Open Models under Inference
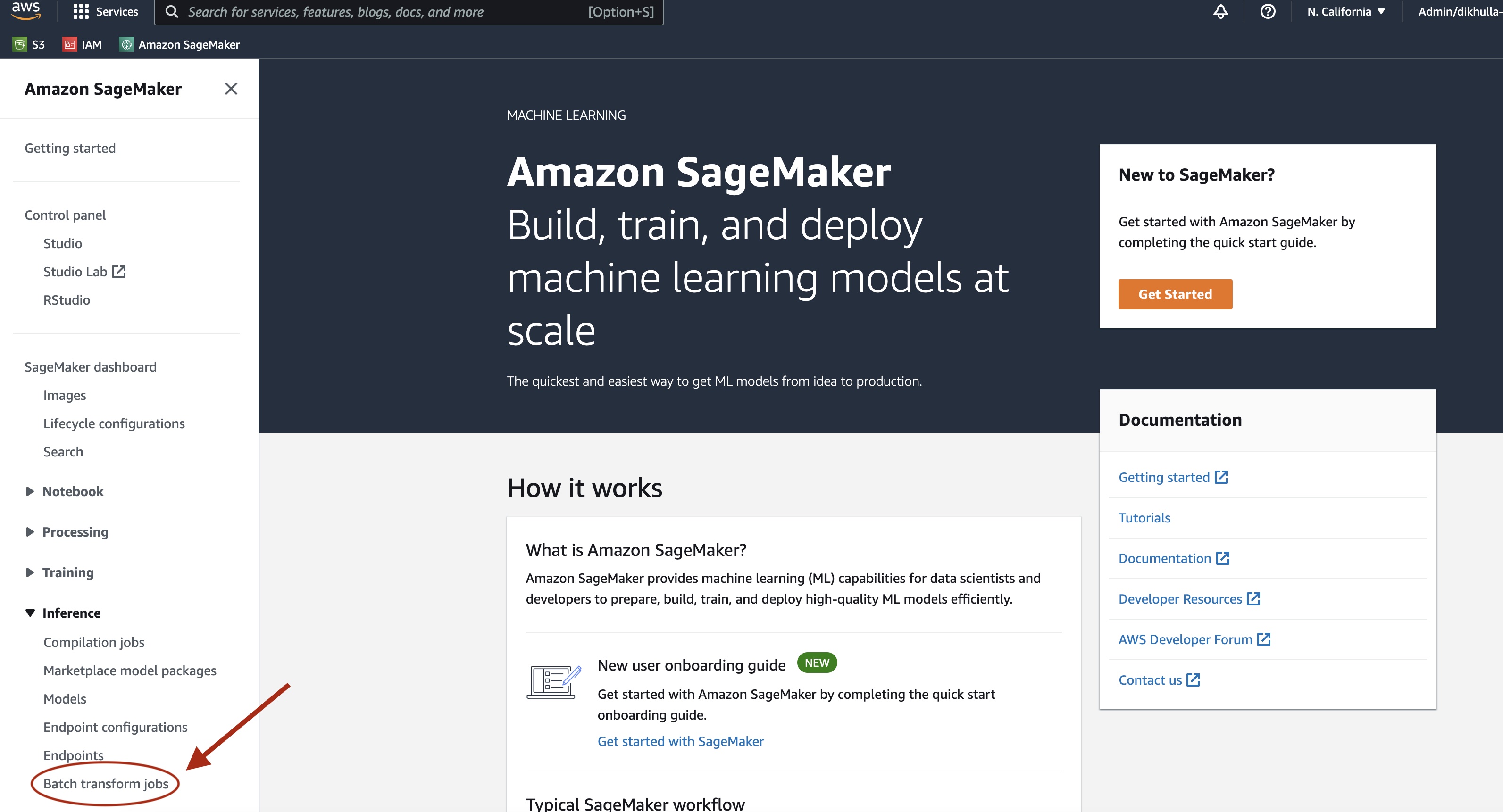Screen dimensions: 1503x812 click(x=65, y=698)
